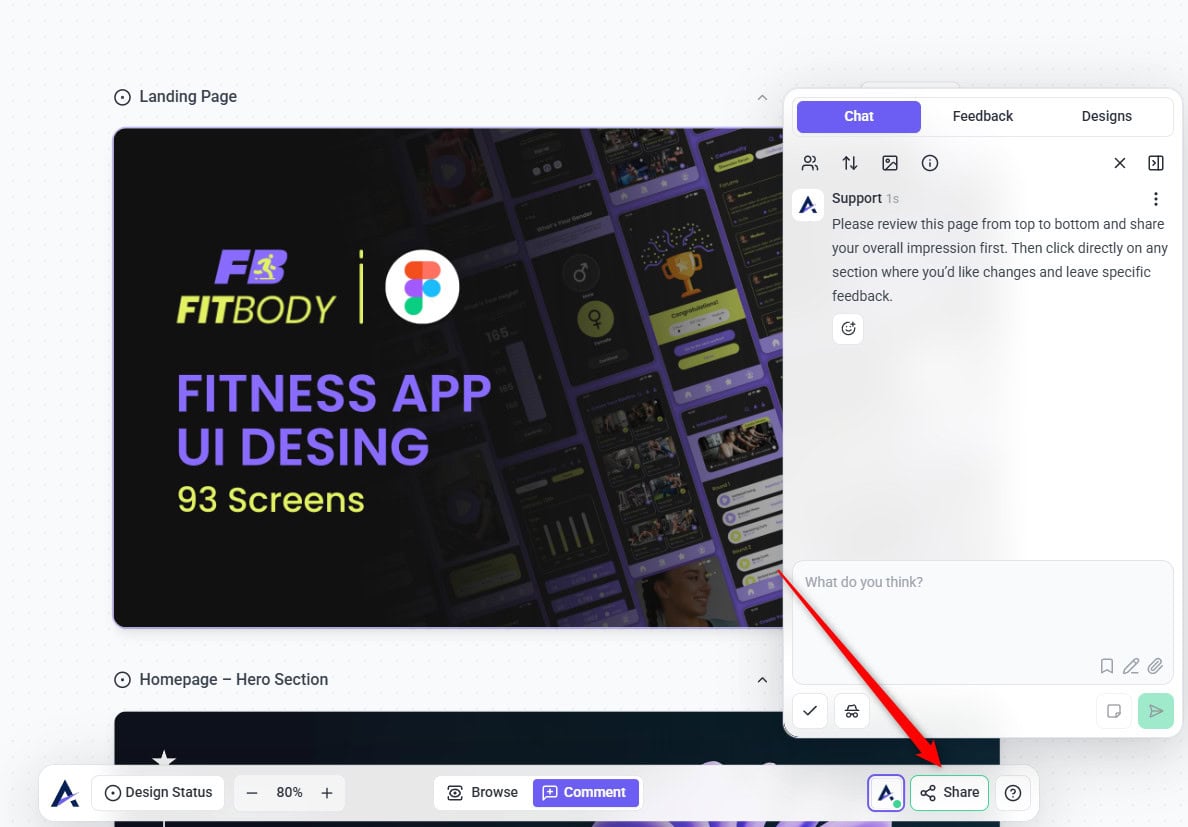This screenshot has width=1188, height=827.
Task: Switch to the Designs tab
Action: [1106, 116]
